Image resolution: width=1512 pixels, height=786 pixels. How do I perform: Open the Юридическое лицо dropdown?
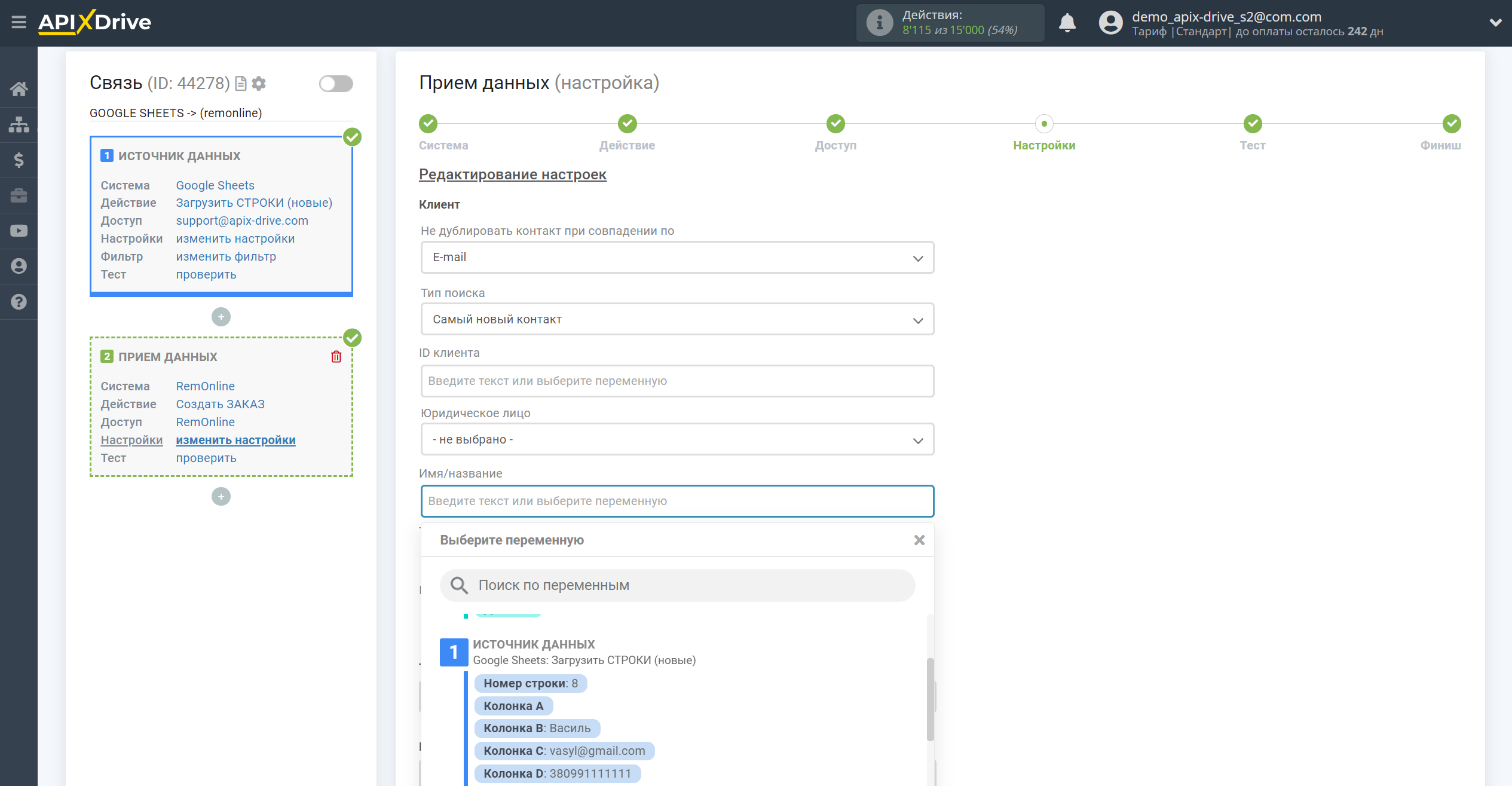tap(677, 439)
